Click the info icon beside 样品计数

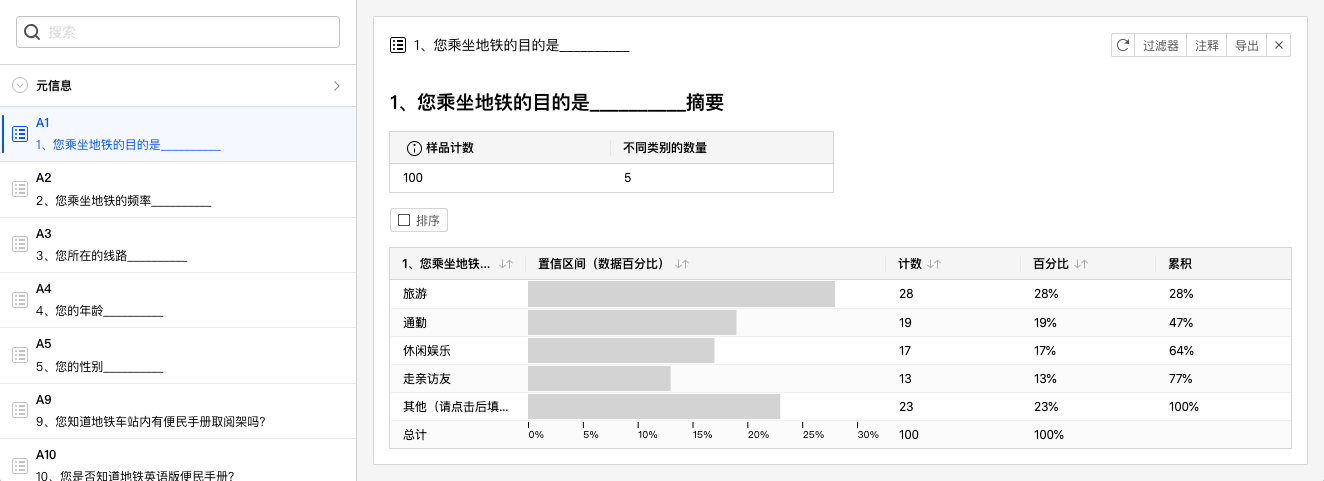414,148
